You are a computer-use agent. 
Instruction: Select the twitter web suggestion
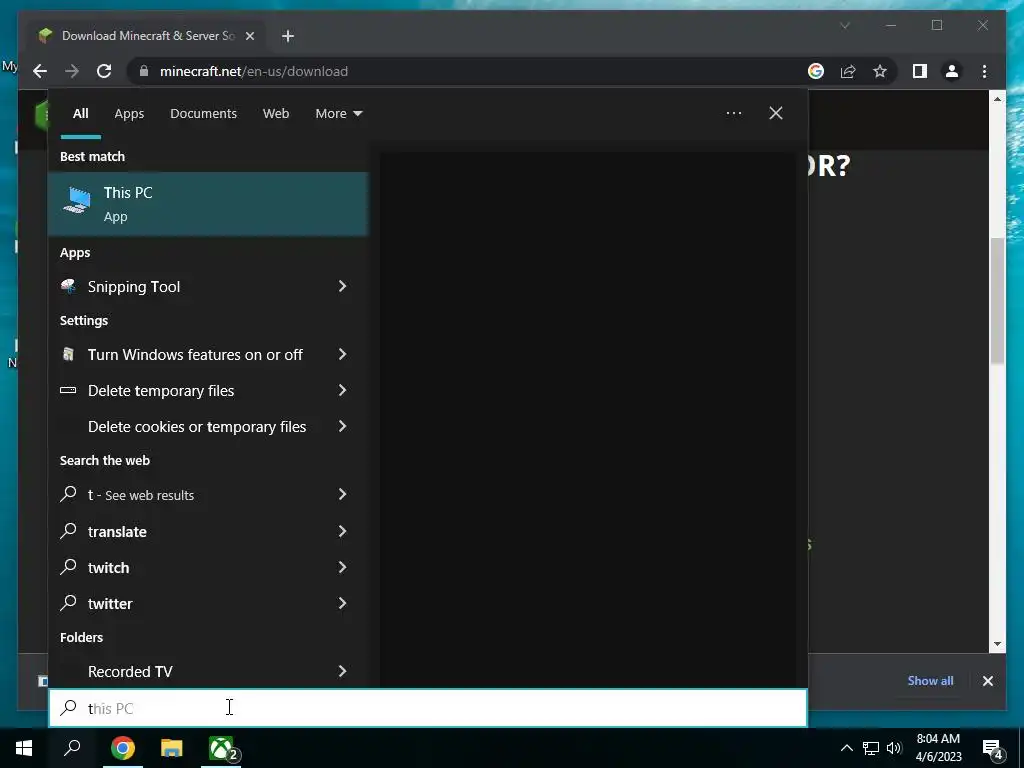pyautogui.click(x=208, y=603)
